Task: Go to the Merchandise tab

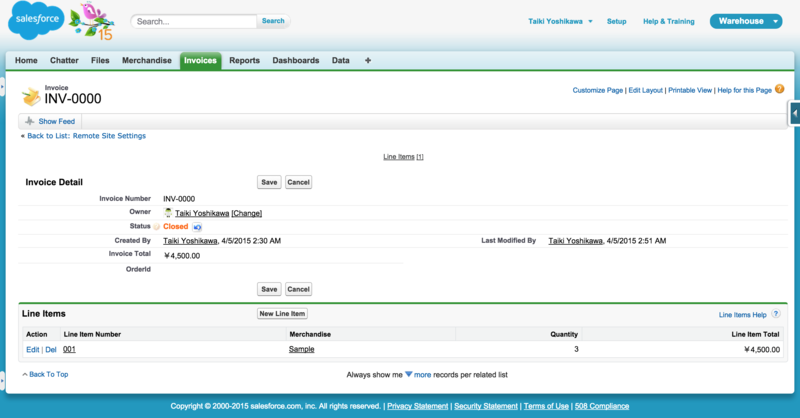Action: coord(146,60)
